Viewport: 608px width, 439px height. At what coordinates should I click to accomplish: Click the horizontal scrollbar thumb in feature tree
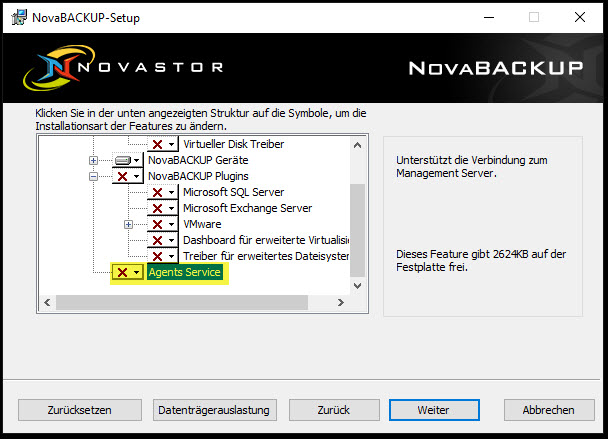coord(182,302)
